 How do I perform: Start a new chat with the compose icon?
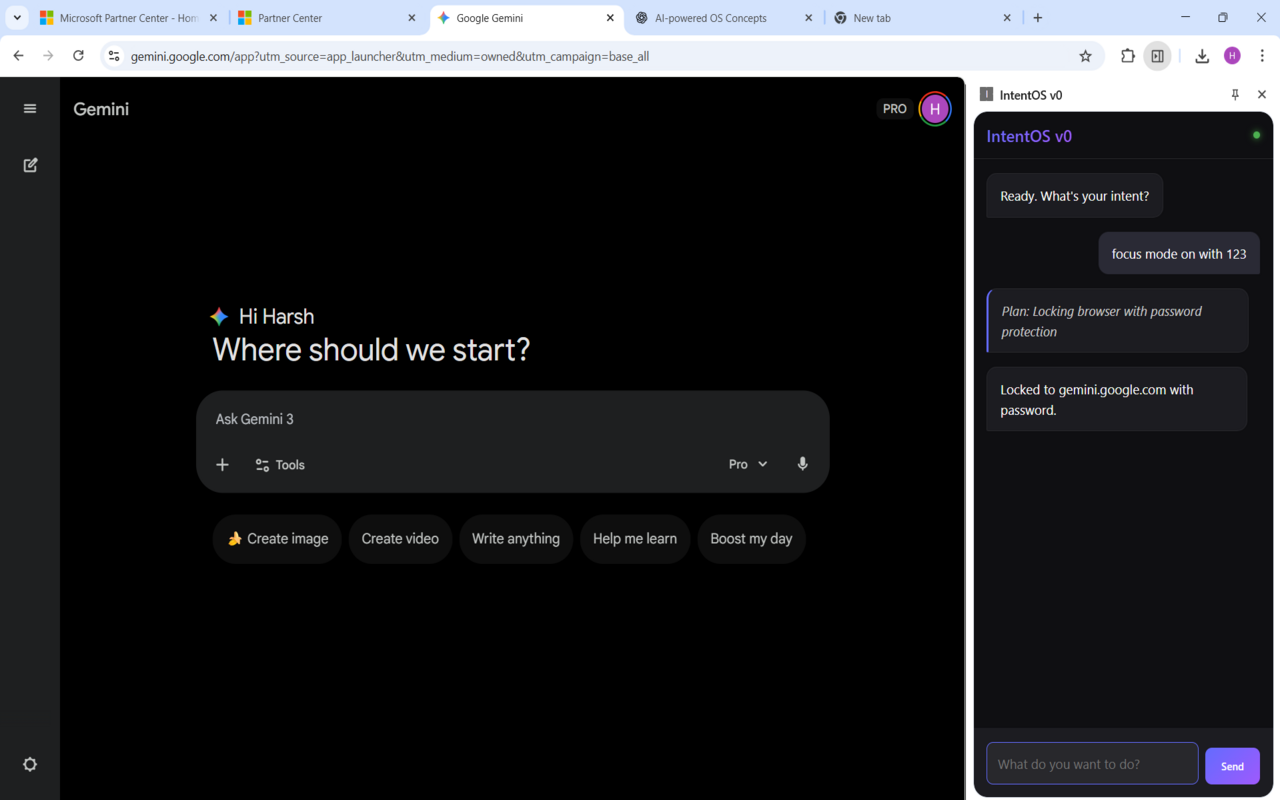[30, 165]
